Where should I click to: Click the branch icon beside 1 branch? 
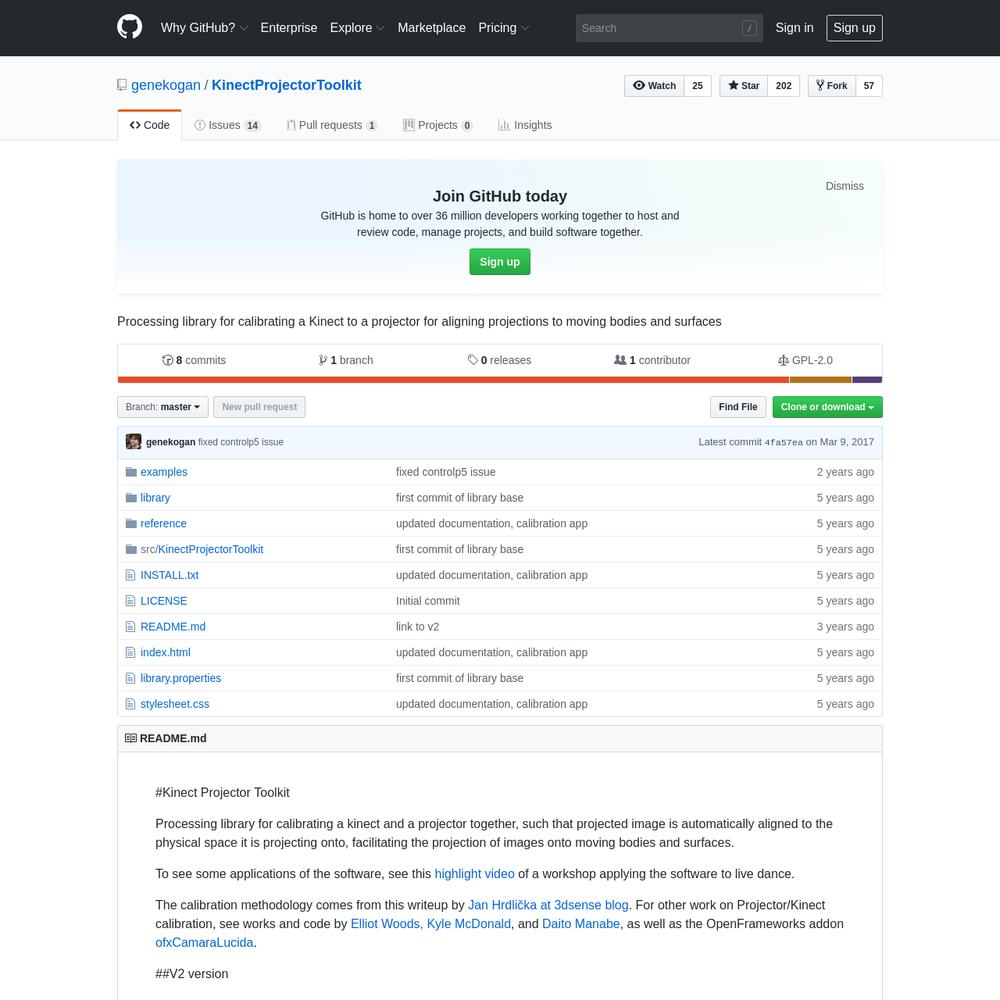click(x=323, y=360)
